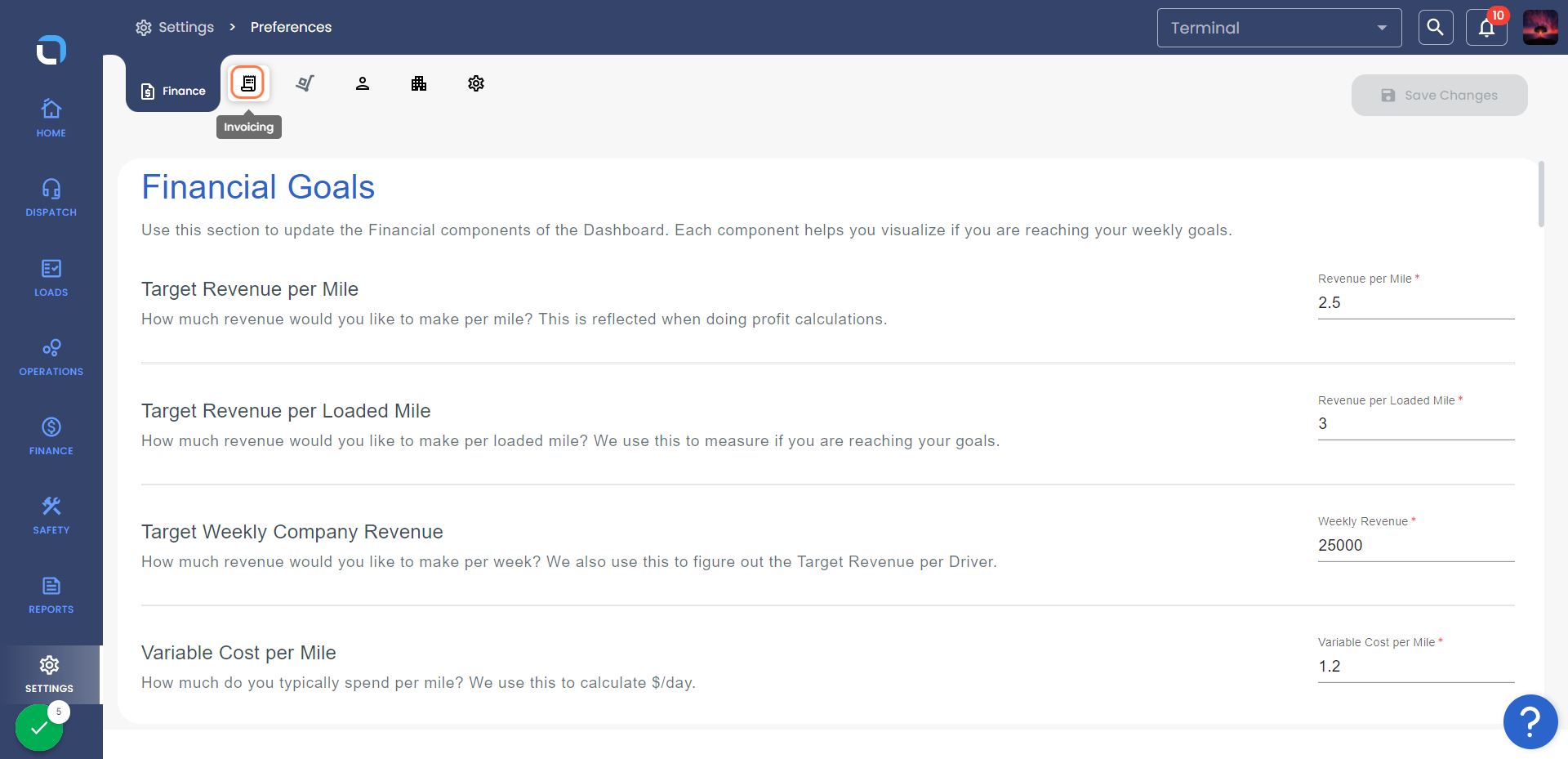Open the Loads section
The height and width of the screenshot is (759, 1568).
click(x=51, y=278)
